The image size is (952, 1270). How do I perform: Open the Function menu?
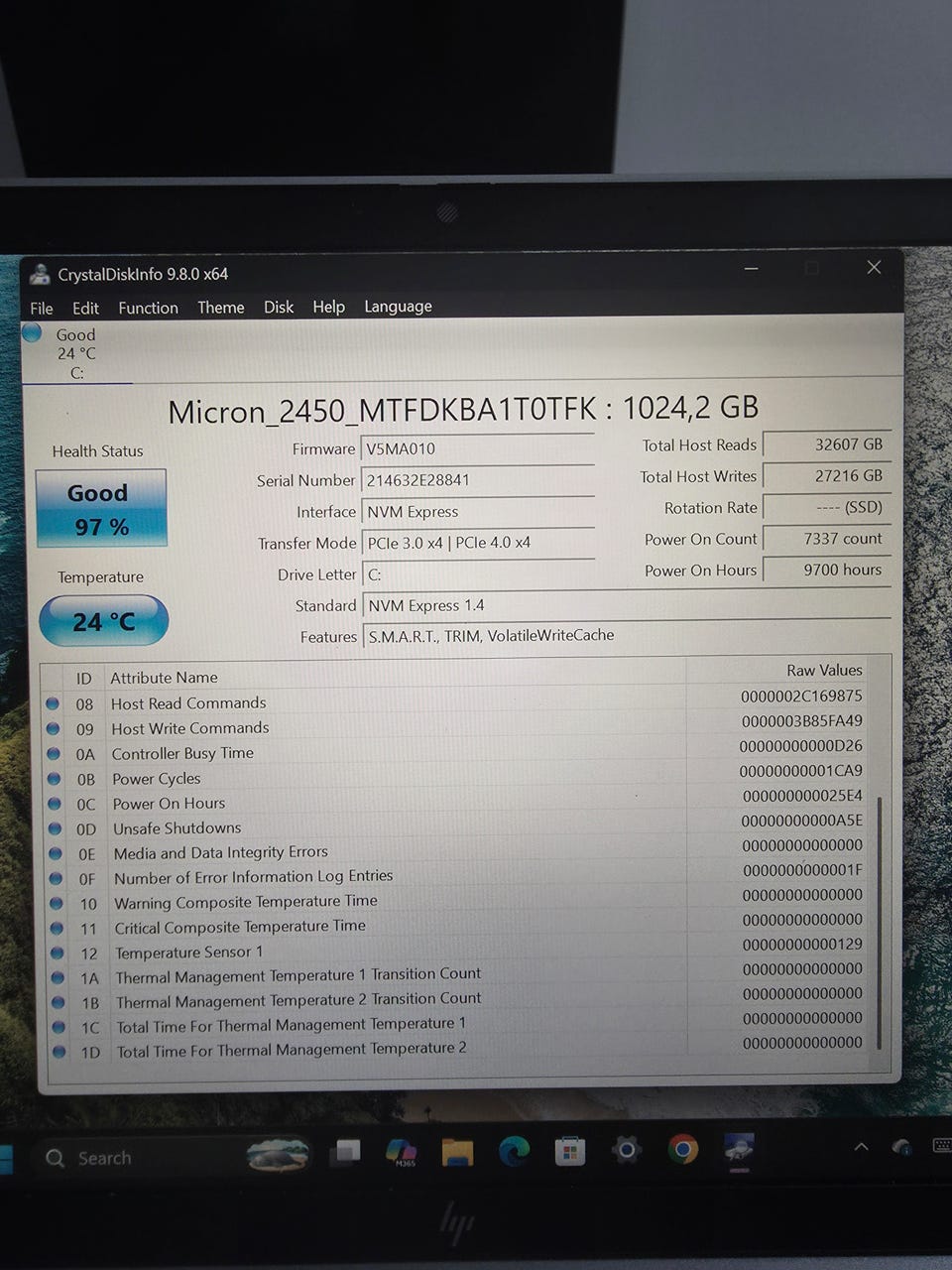click(148, 308)
